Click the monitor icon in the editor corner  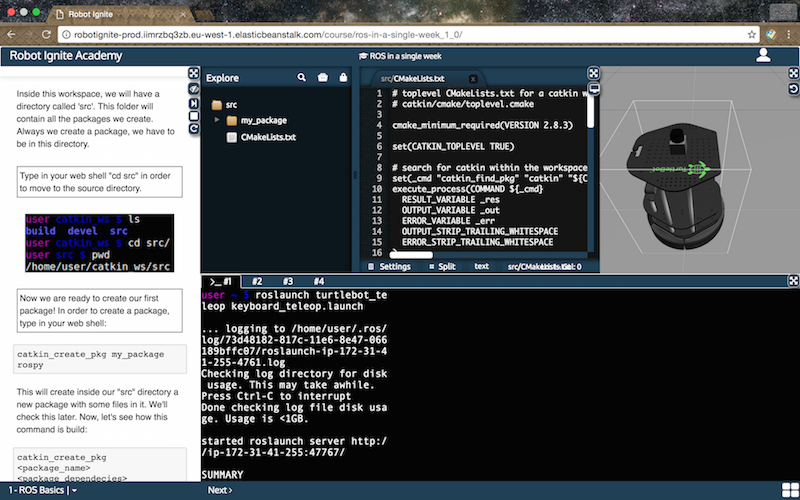pyautogui.click(x=593, y=89)
